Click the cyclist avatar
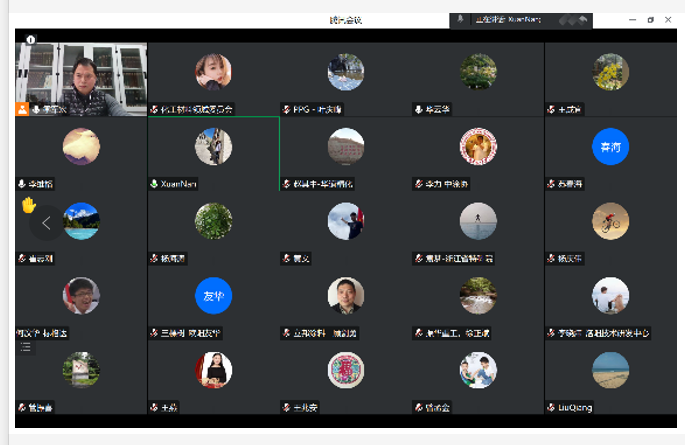 (610, 221)
